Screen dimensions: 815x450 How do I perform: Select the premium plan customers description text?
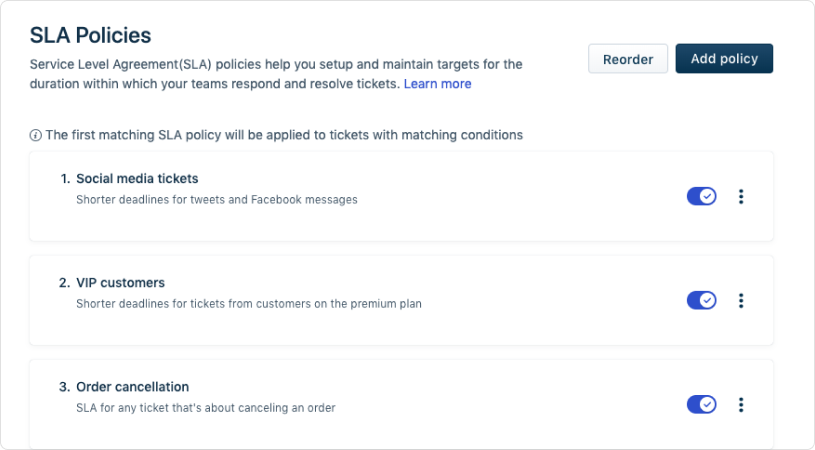[249, 303]
